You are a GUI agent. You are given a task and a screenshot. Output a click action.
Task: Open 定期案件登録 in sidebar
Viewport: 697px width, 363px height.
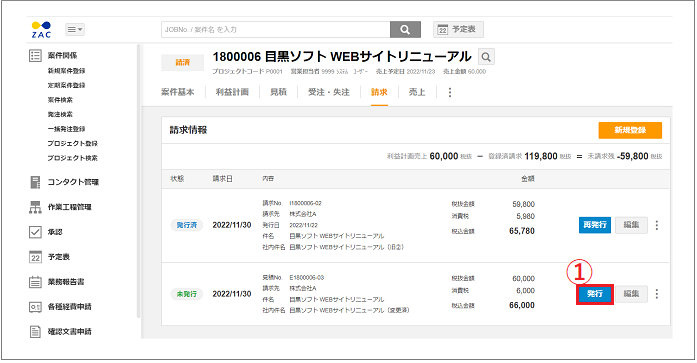click(66, 85)
